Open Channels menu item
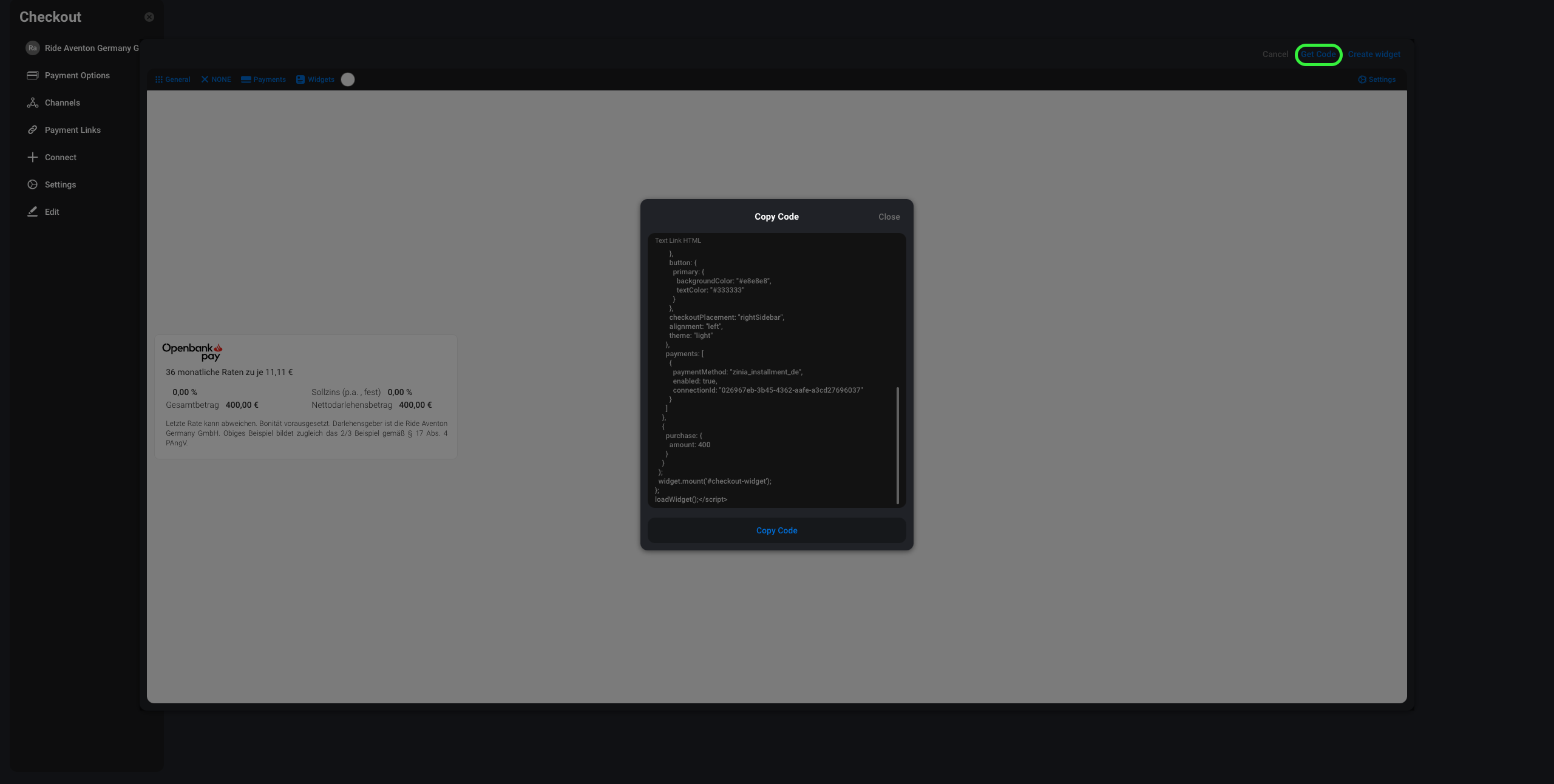The width and height of the screenshot is (1554, 784). (x=63, y=103)
